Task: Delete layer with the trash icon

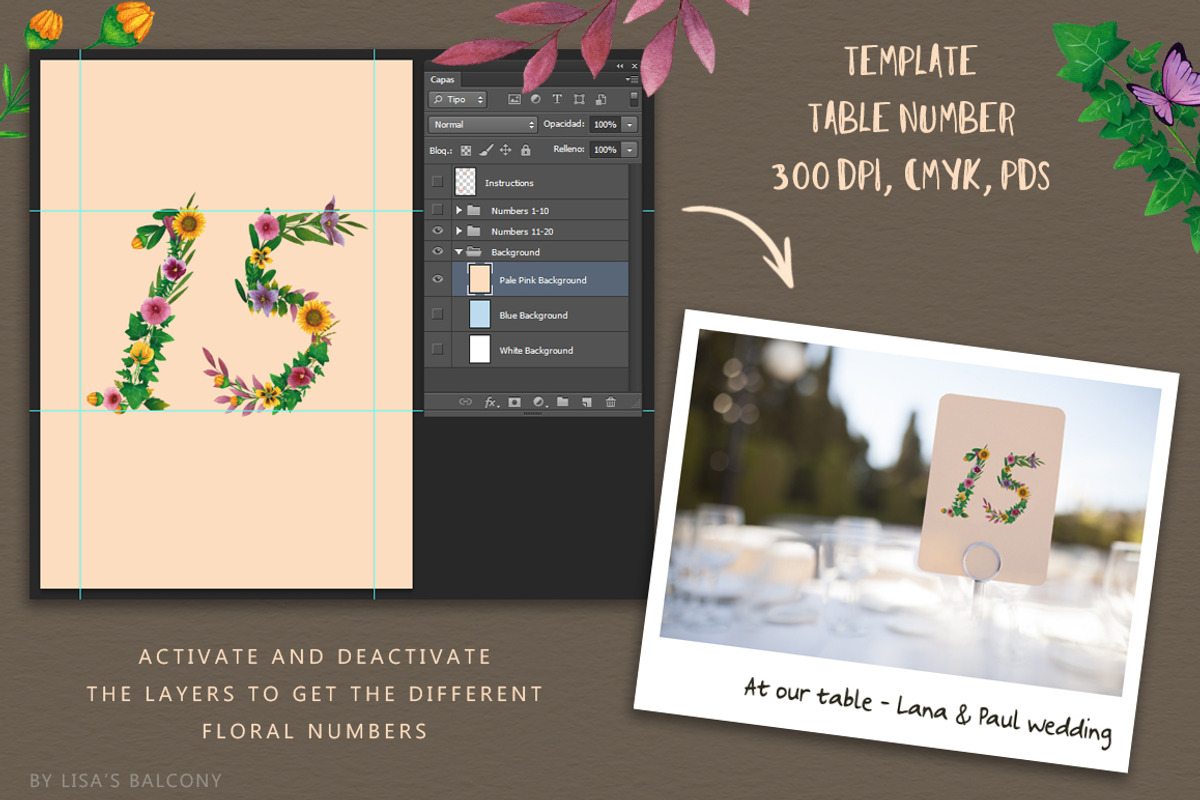Action: [610, 402]
